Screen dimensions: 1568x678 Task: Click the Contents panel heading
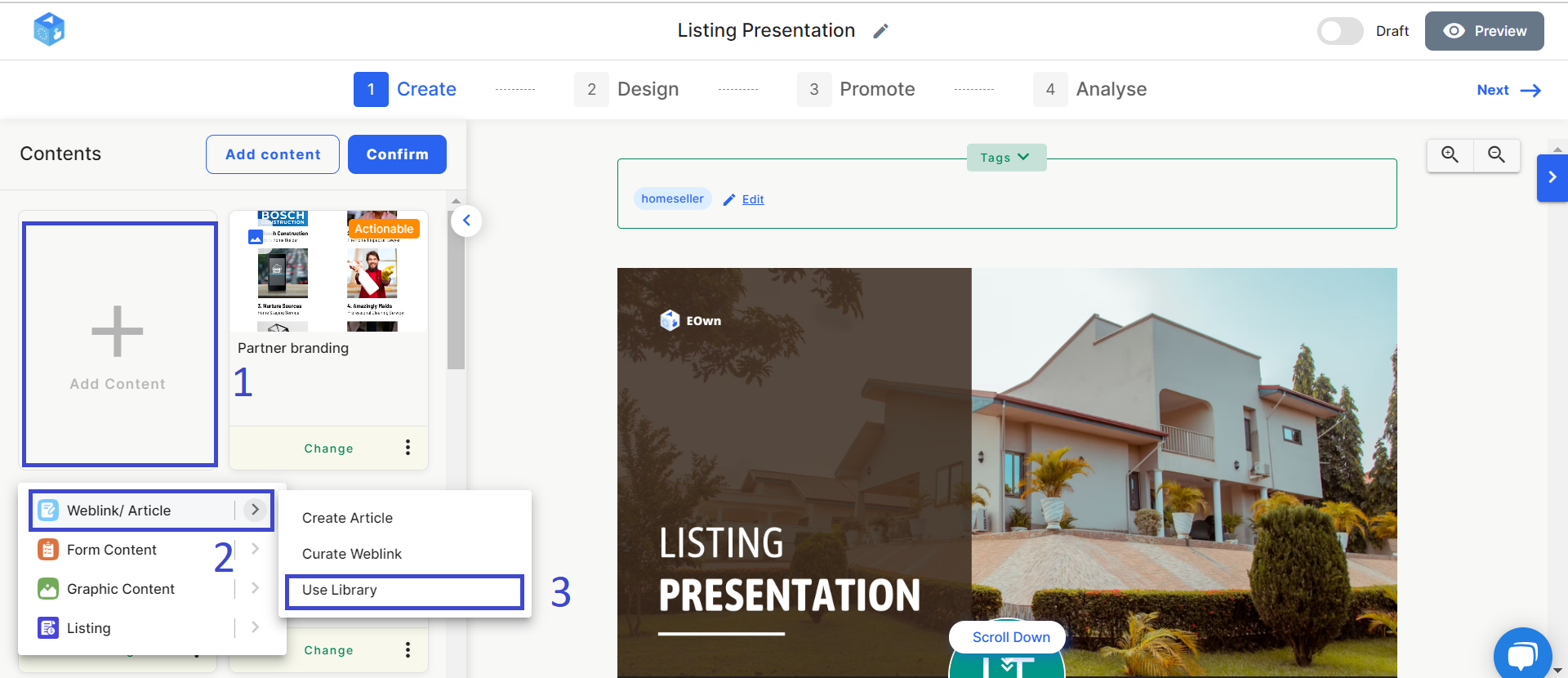pos(60,154)
